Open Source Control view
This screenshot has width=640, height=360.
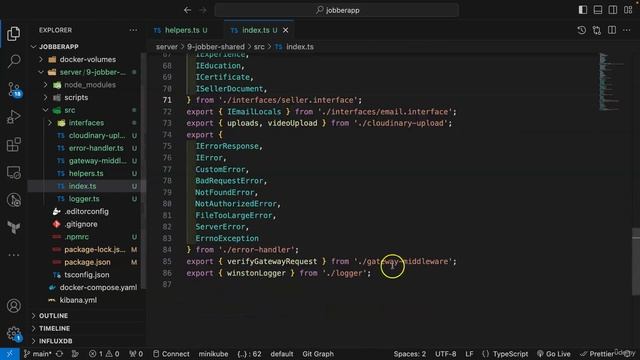(13, 89)
